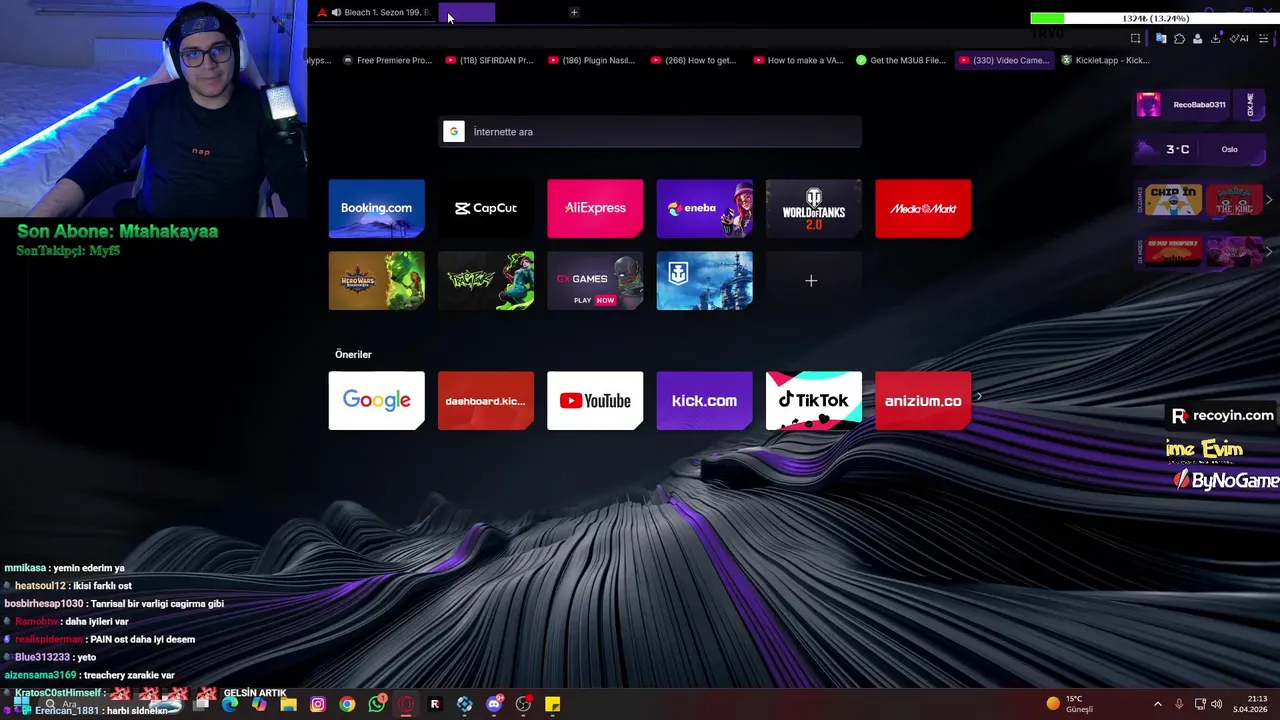Screen dimensions: 1280x720
Task: Add a new speed dial with plus tile
Action: [x=813, y=280]
